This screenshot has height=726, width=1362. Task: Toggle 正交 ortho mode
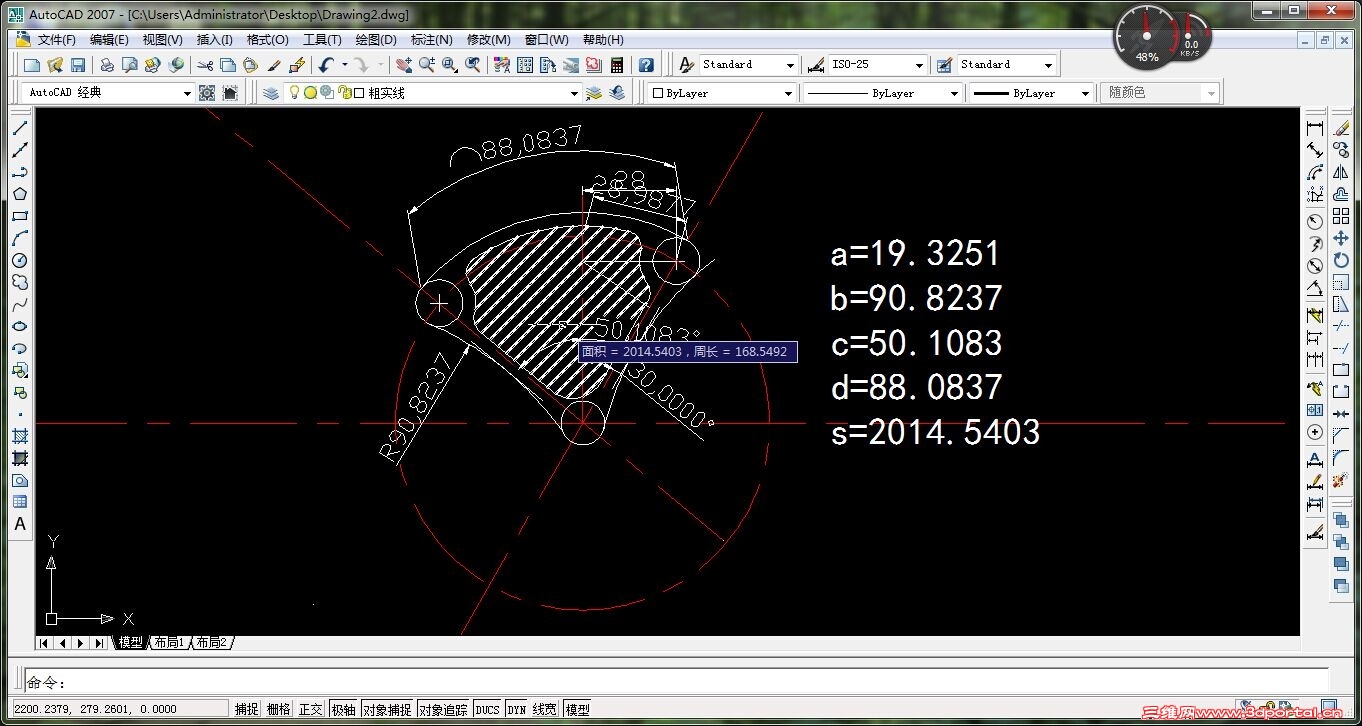(x=311, y=710)
